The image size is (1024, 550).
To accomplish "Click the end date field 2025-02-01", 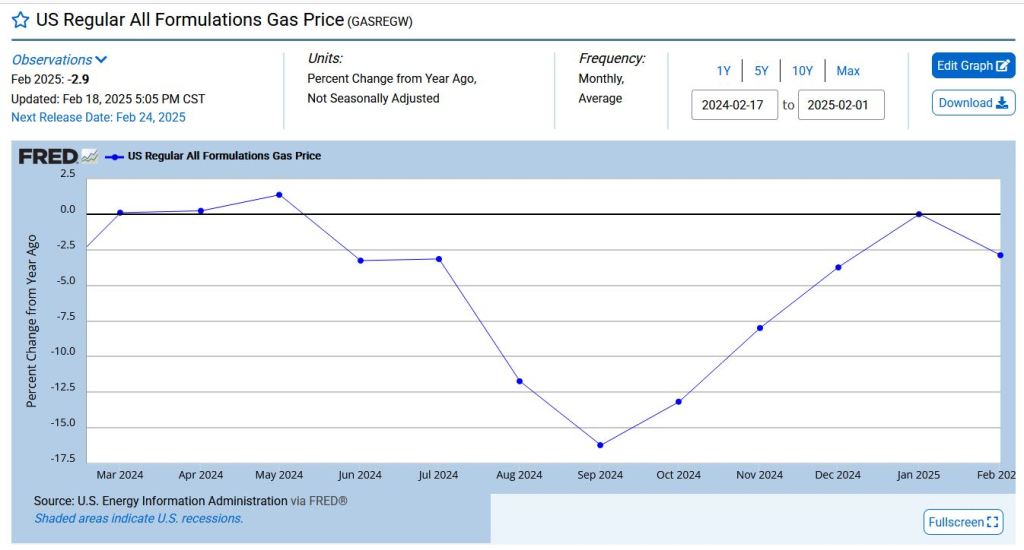I will (841, 105).
